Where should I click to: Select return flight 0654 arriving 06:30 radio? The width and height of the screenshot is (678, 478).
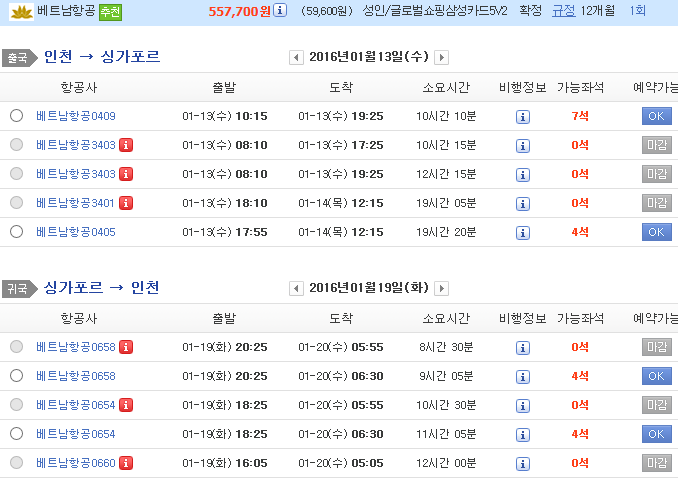click(x=16, y=434)
